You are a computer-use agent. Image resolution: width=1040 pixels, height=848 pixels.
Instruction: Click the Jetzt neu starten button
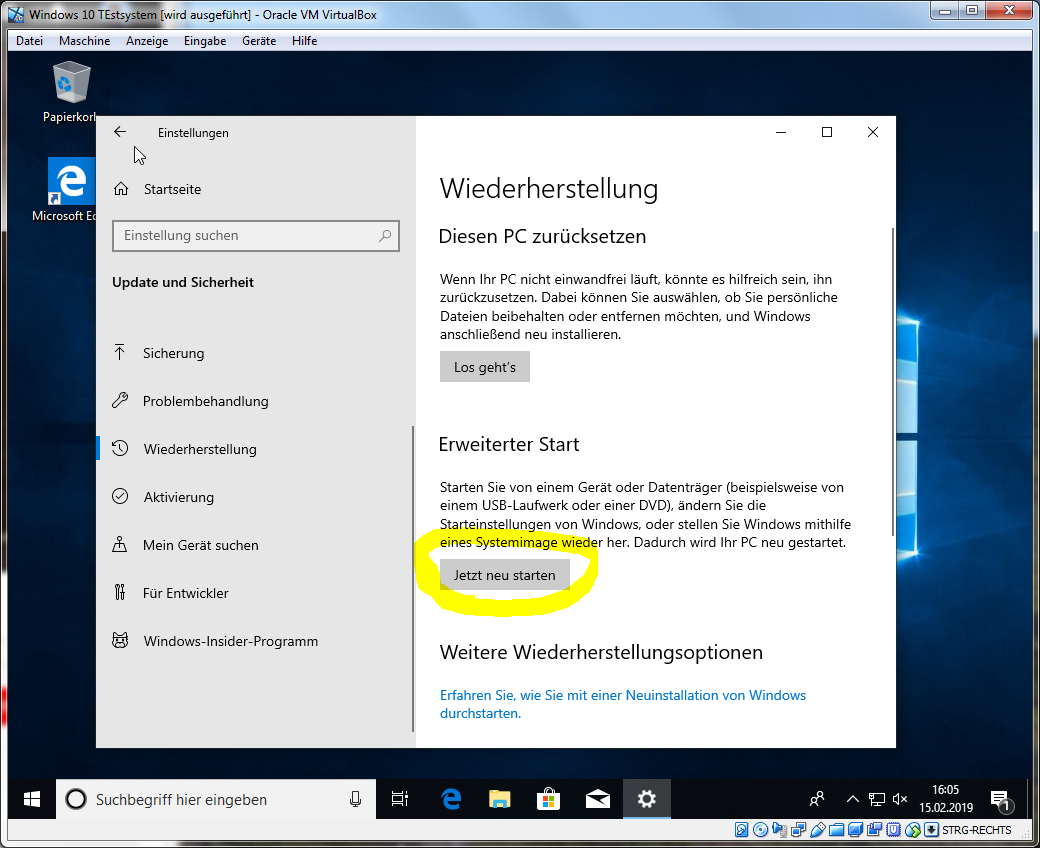[504, 575]
